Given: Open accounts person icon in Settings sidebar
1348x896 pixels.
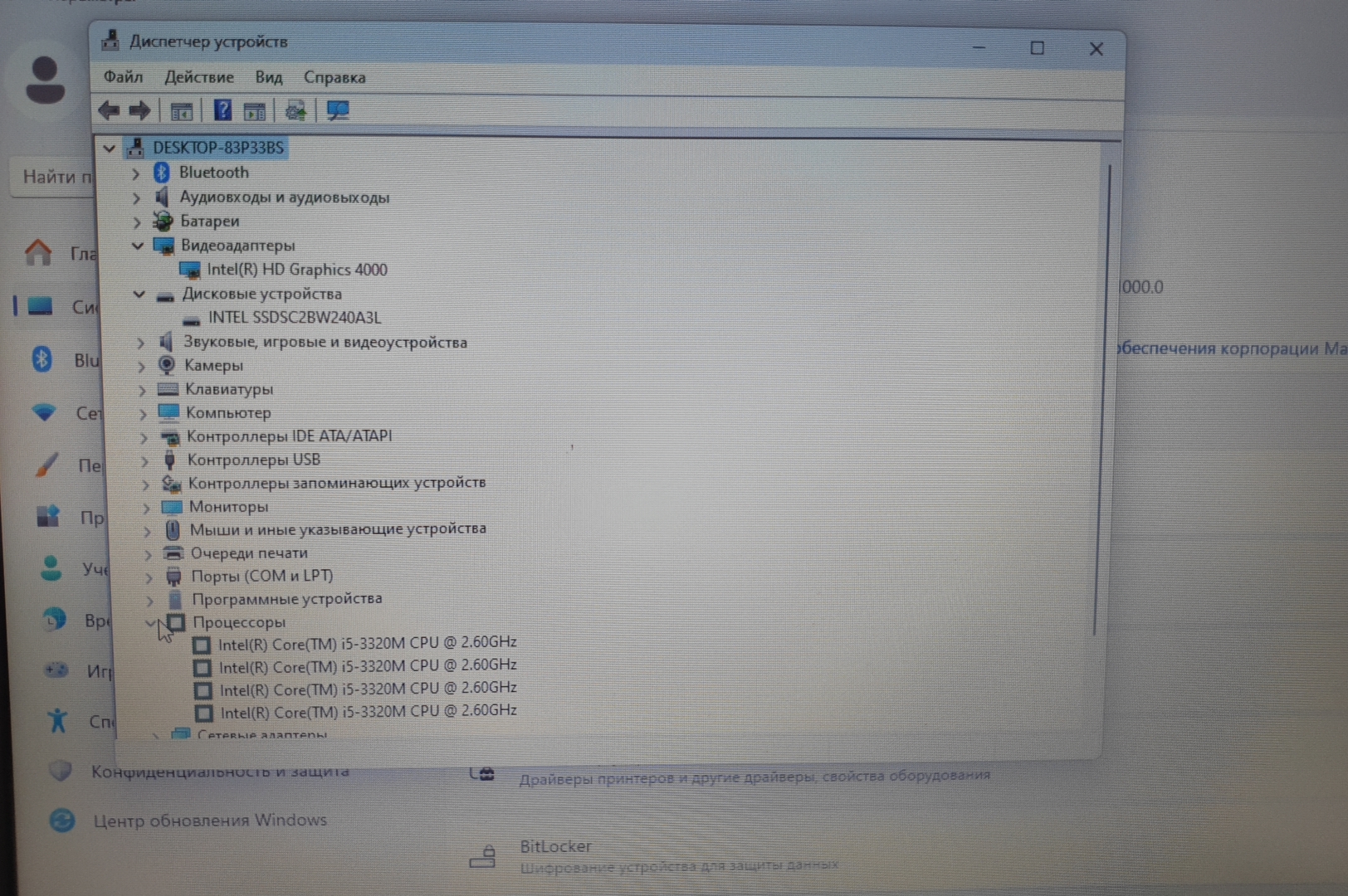Looking at the screenshot, I should click(x=51, y=568).
